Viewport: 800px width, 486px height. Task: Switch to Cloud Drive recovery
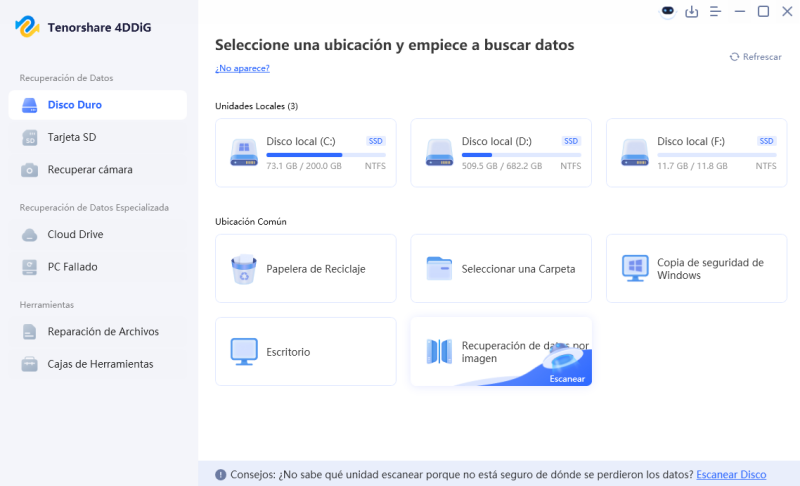(x=97, y=235)
